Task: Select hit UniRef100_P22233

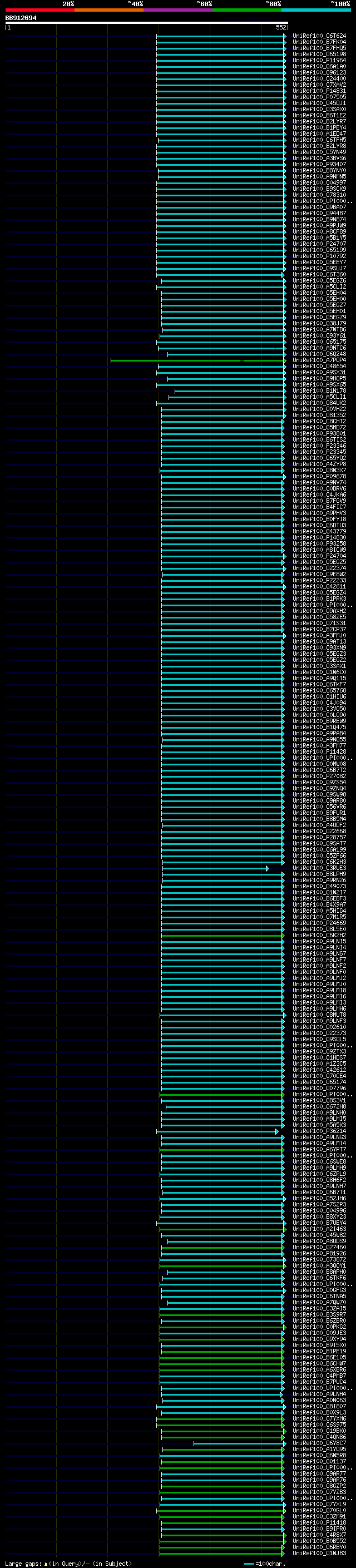Action: tap(319, 580)
